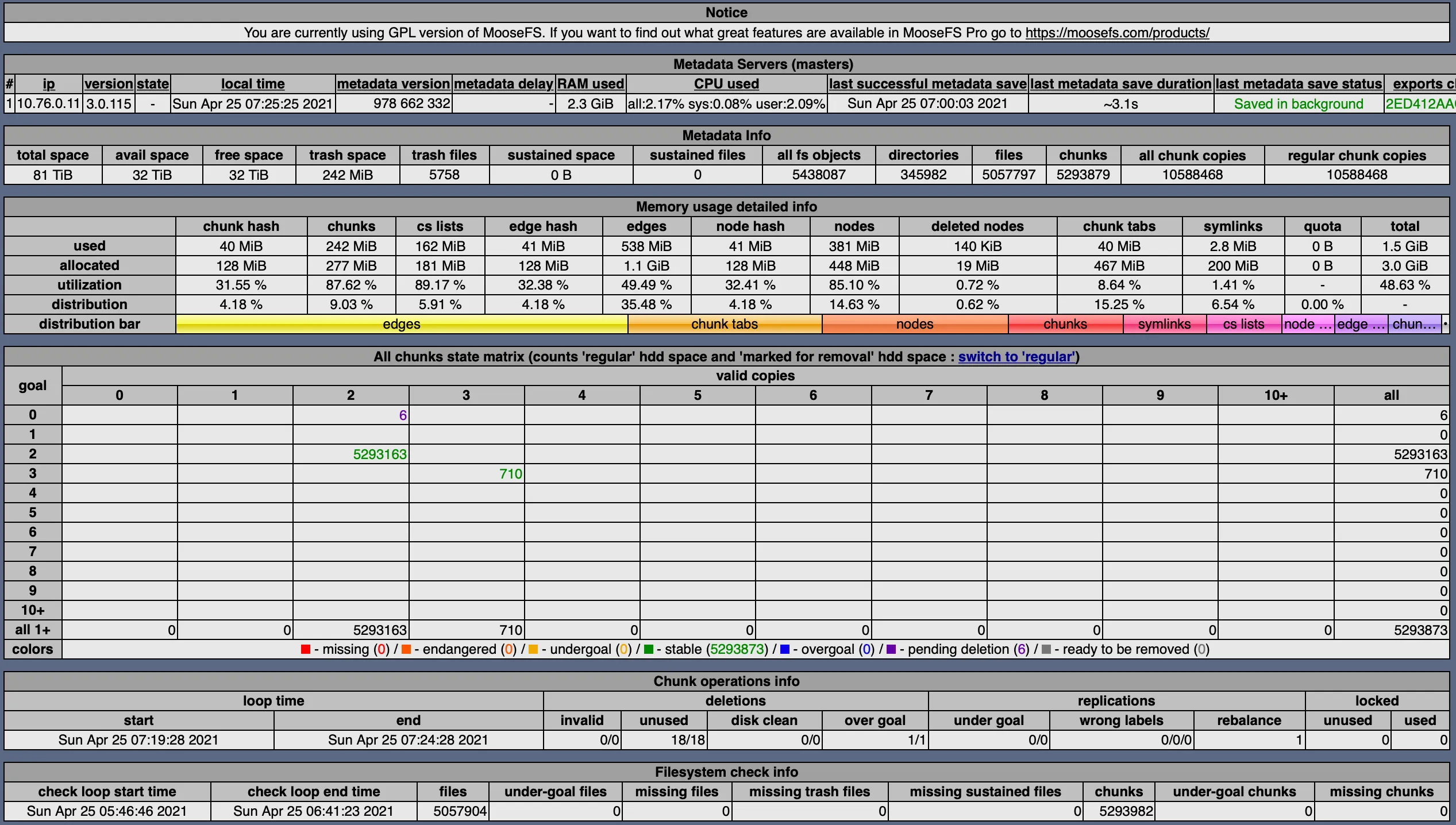
Task: Click the 'Saved in background' status text
Action: (x=1299, y=104)
